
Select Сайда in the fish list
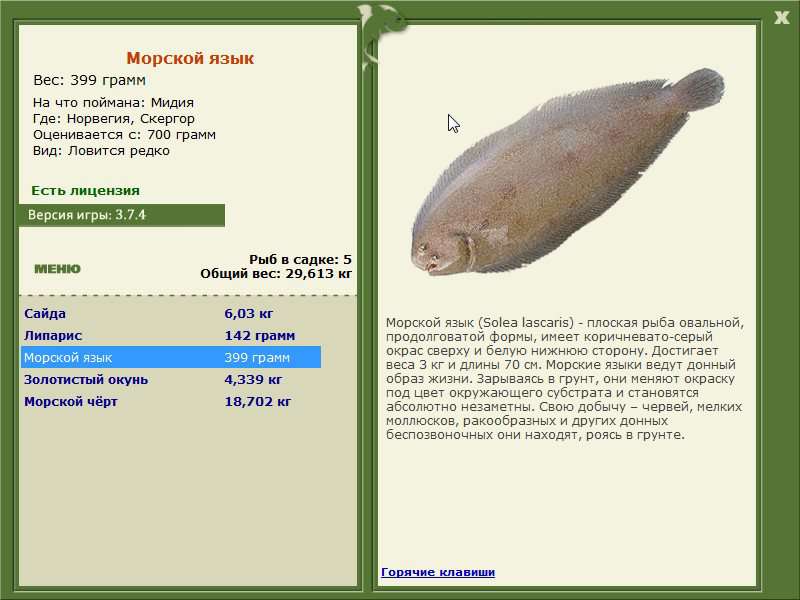[x=45, y=313]
